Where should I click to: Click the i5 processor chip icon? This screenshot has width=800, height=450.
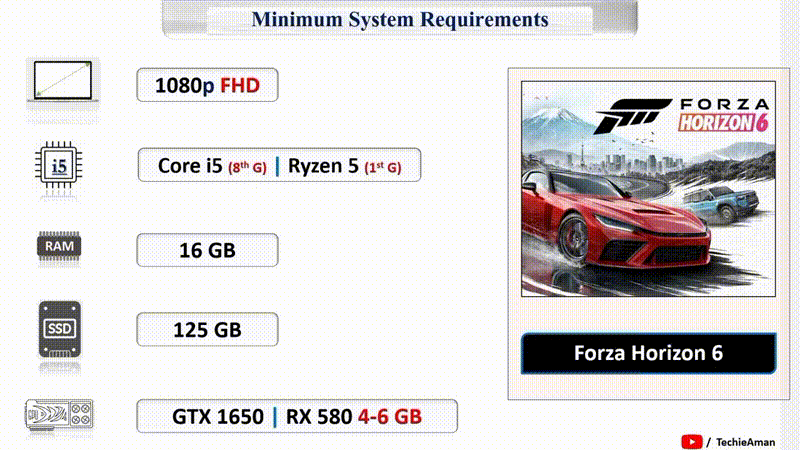coord(59,165)
